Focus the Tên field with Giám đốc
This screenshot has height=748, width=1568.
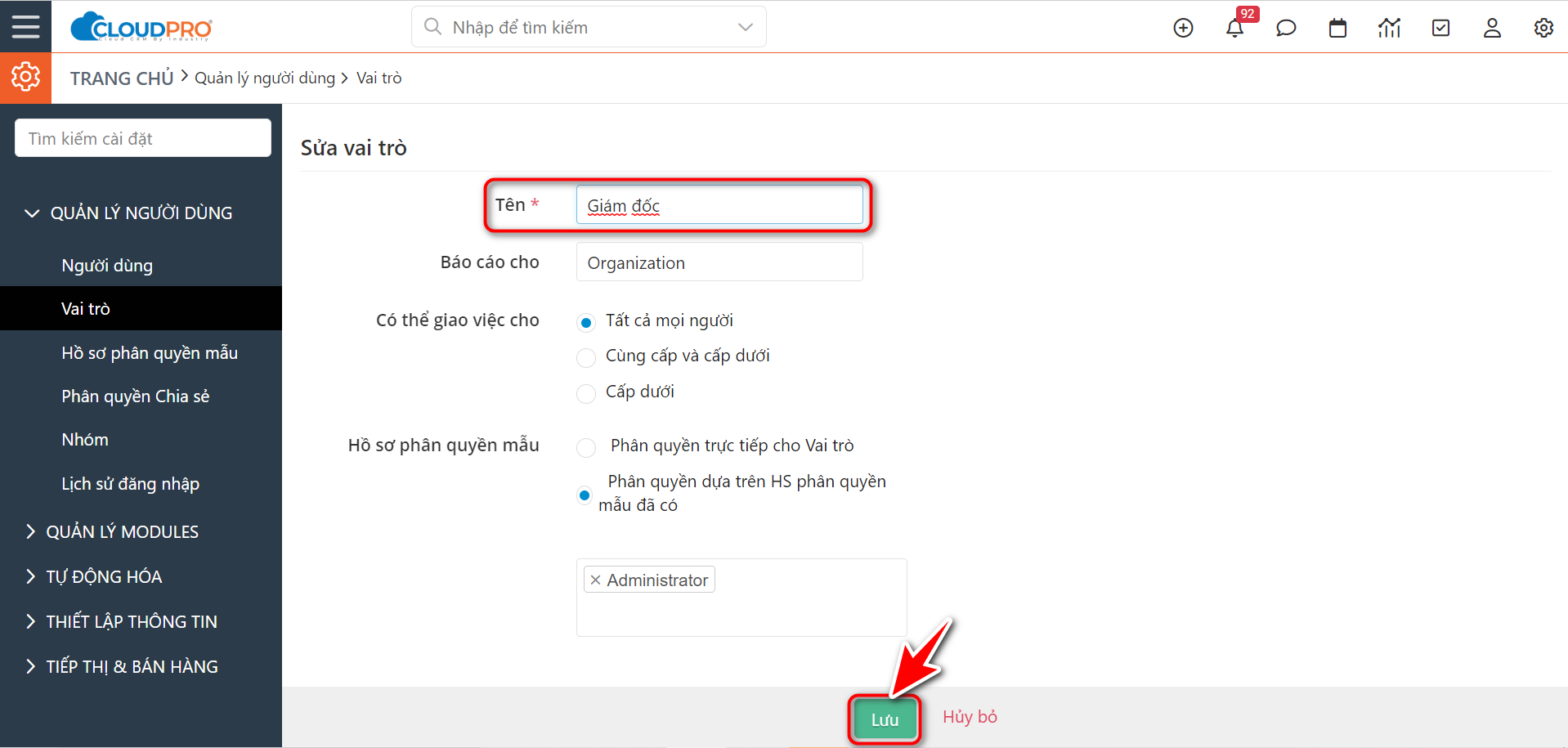coord(719,204)
